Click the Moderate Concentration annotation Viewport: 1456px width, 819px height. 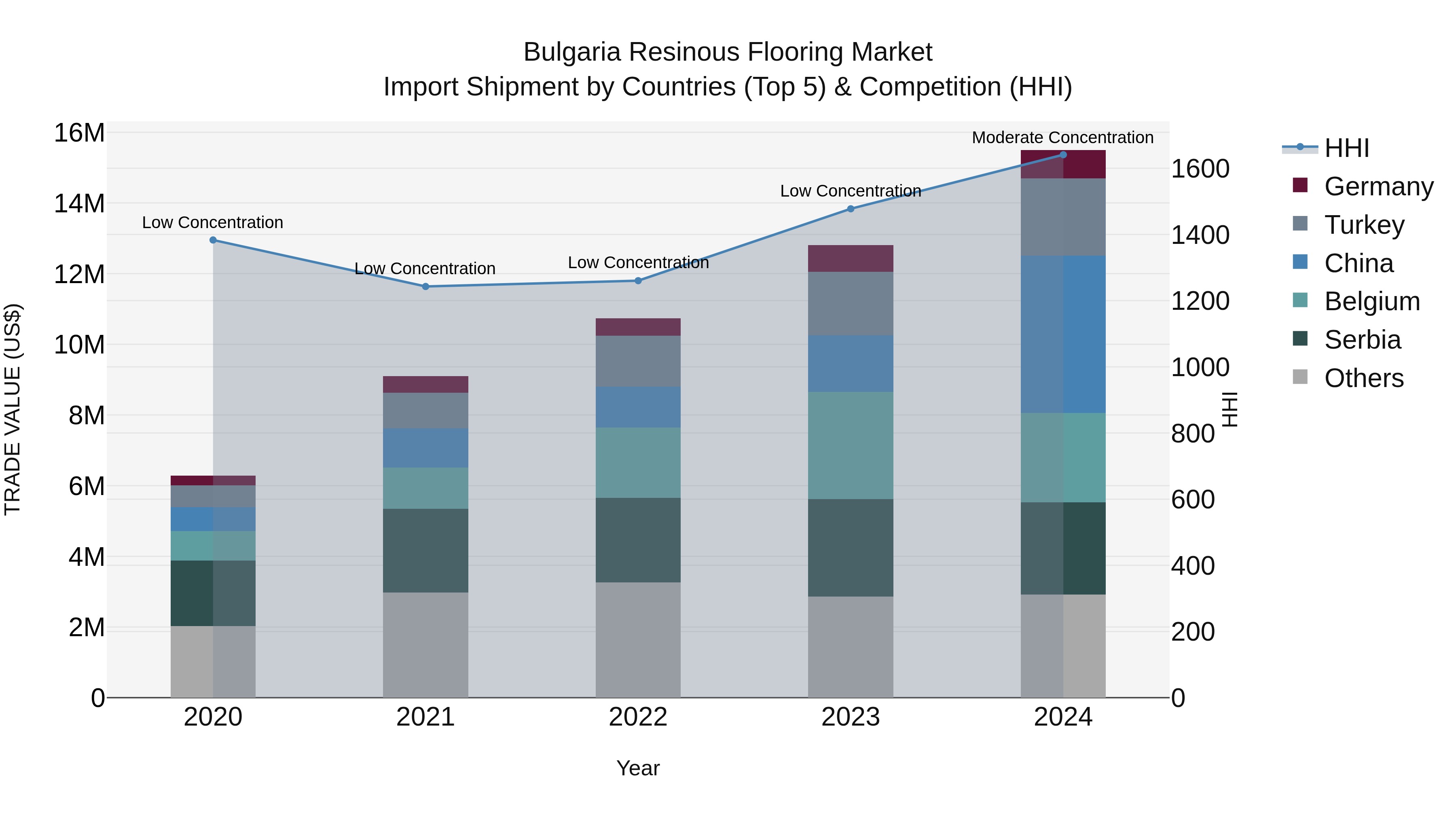[1062, 138]
